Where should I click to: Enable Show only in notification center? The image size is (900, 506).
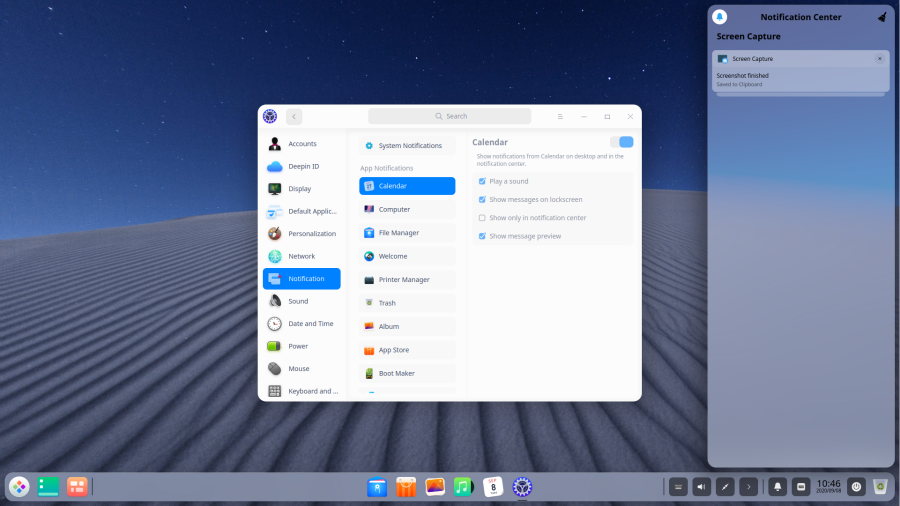click(x=482, y=217)
